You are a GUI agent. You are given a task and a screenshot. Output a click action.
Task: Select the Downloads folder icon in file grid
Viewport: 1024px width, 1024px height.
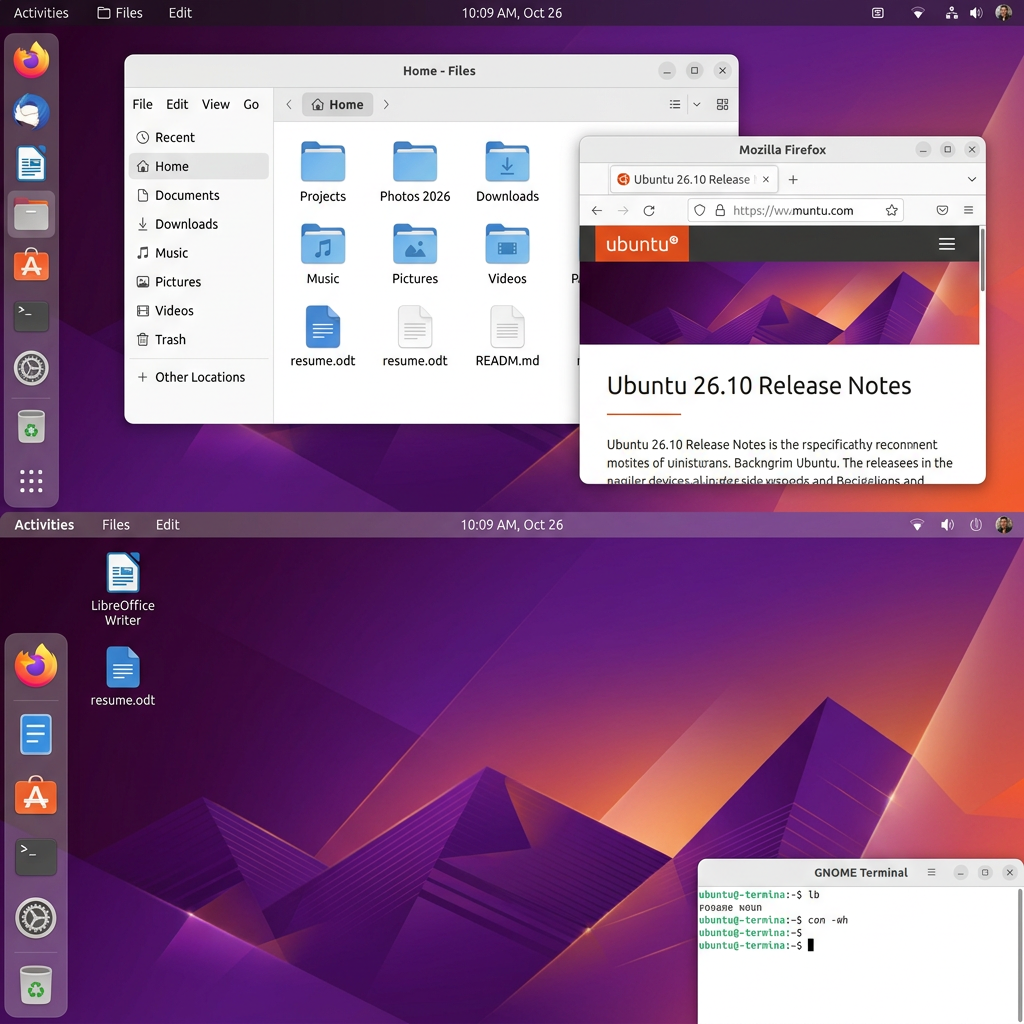[507, 161]
